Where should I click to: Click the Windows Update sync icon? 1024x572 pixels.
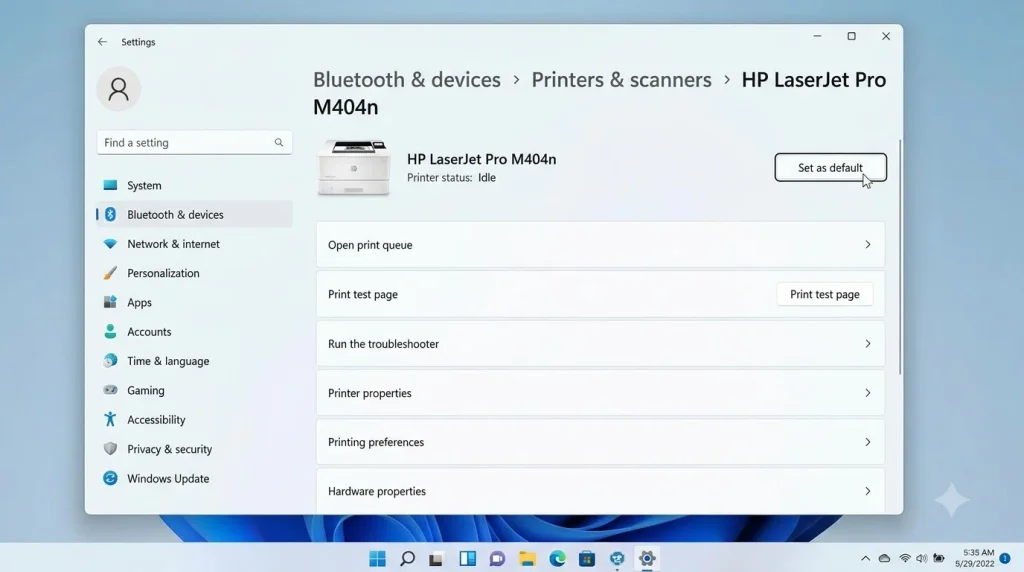[110, 478]
